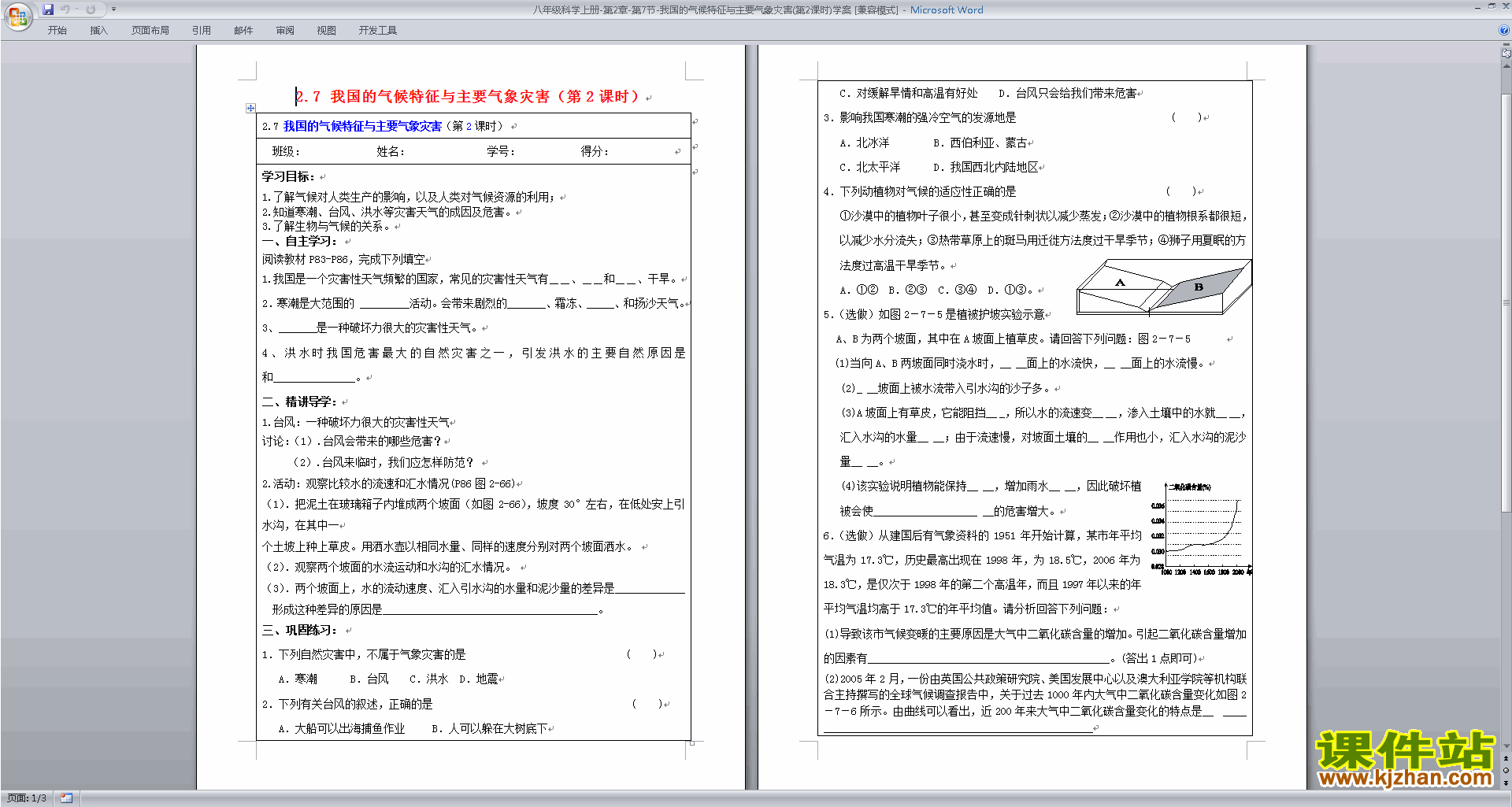Click the 班级: field label
The height and width of the screenshot is (807, 1512).
286,151
